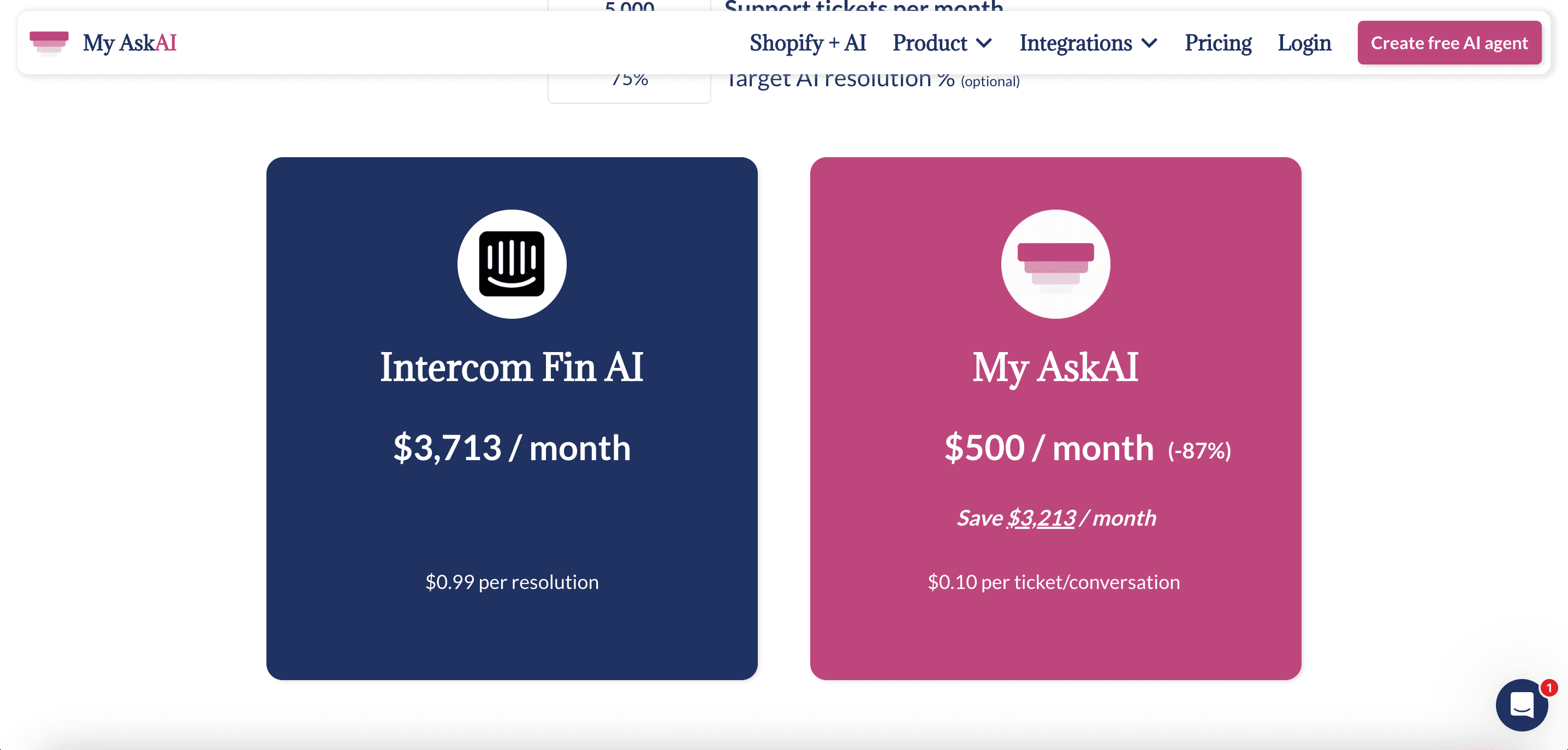This screenshot has height=750, width=1568.
Task: Click the $0.10 per ticket/conversation text
Action: pos(1054,582)
